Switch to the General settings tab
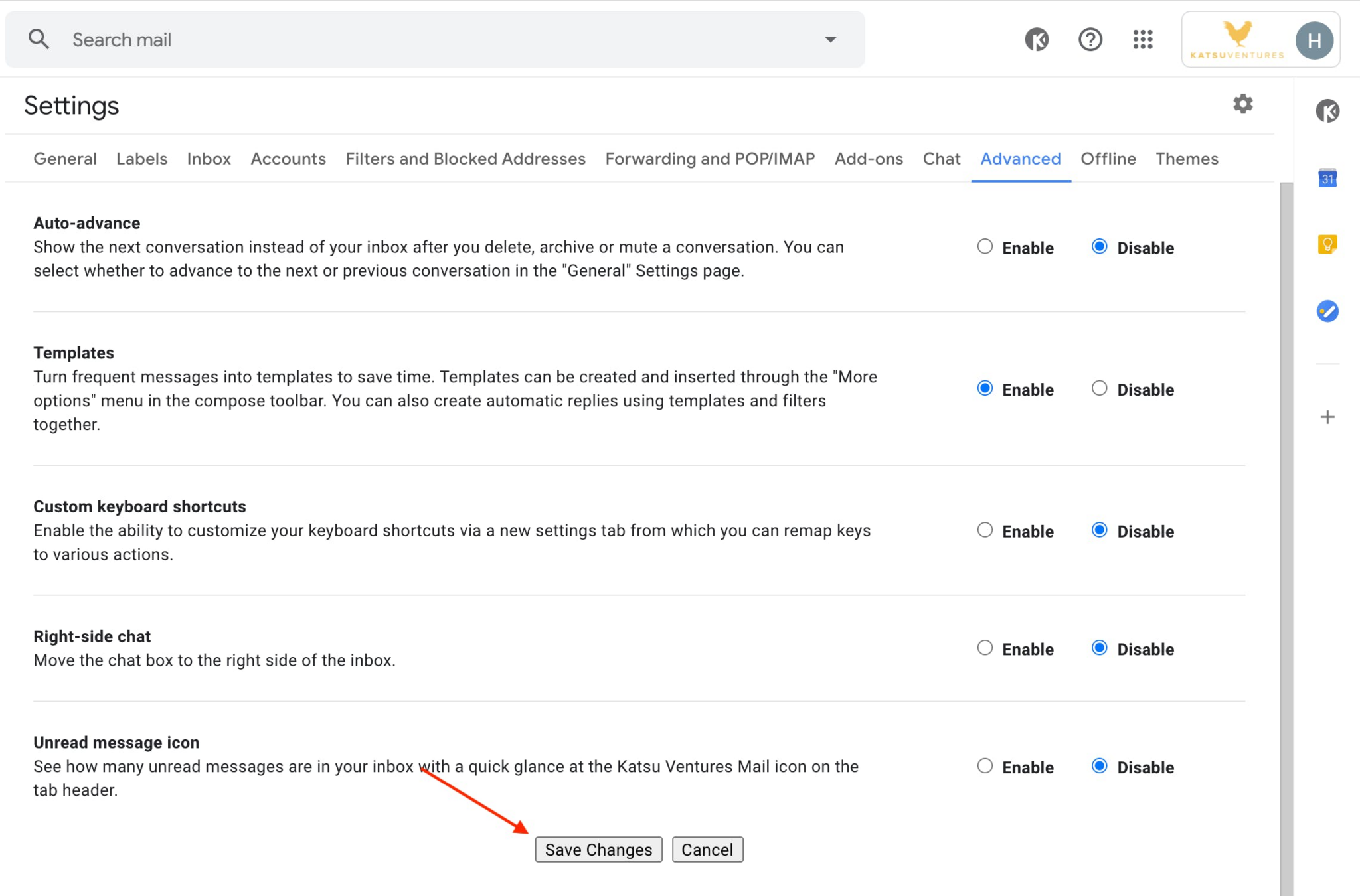 pos(64,158)
